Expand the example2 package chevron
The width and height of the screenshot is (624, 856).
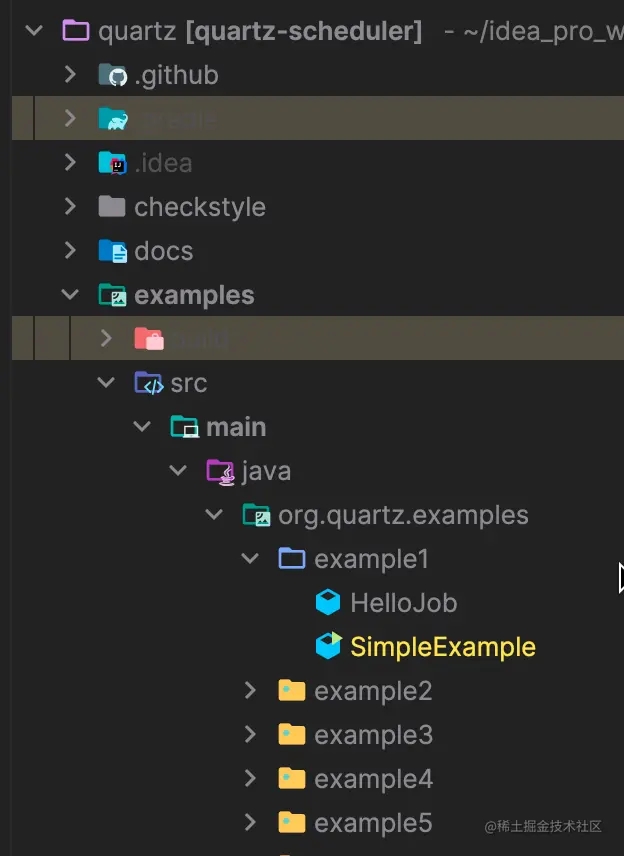250,691
